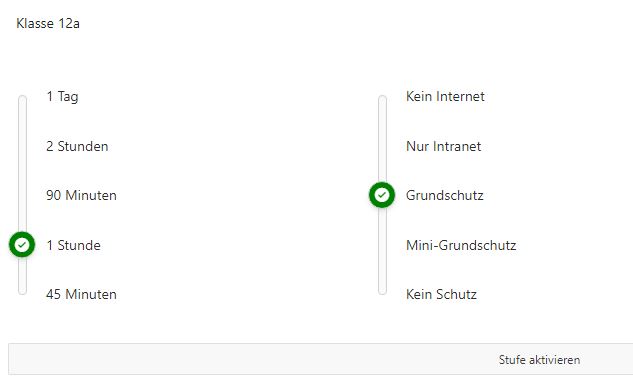Choose the Nur Intranet protection level
Viewport: 633px width, 385px height.
(x=443, y=146)
